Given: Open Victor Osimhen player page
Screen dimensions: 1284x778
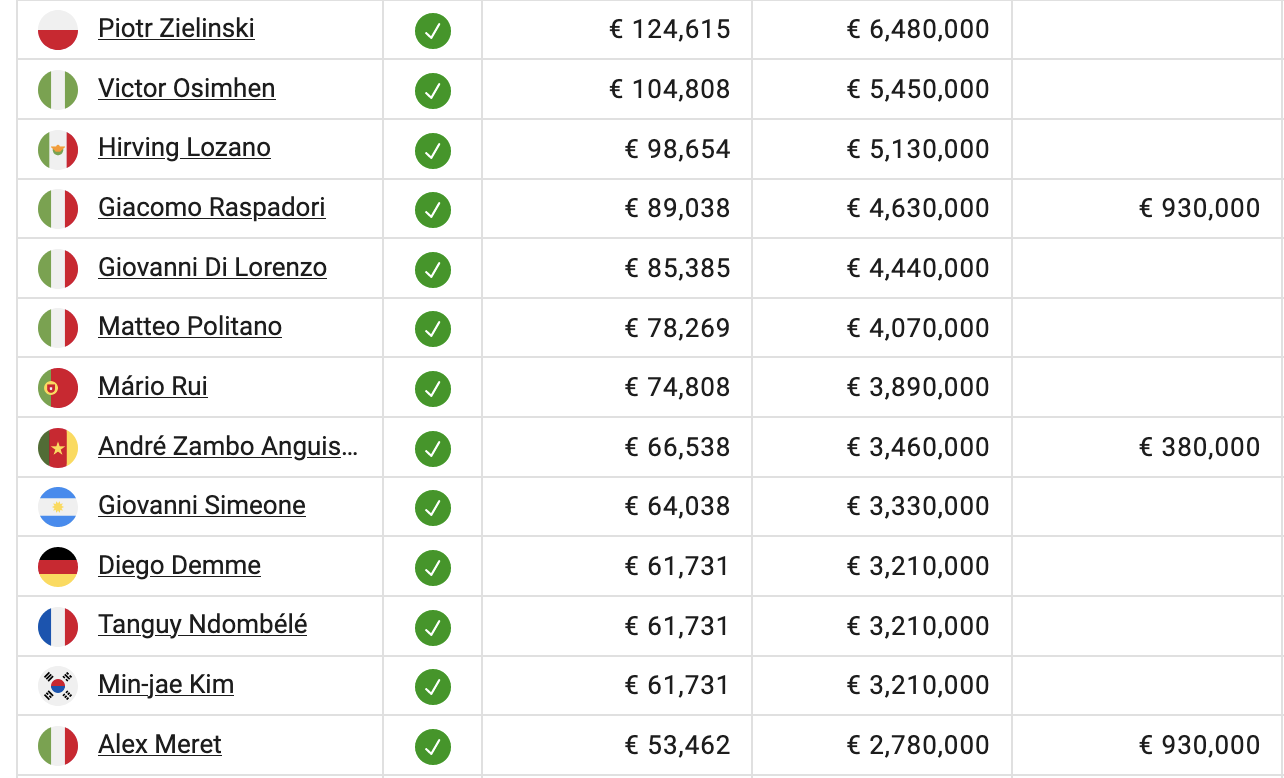Looking at the screenshot, I should [x=187, y=89].
